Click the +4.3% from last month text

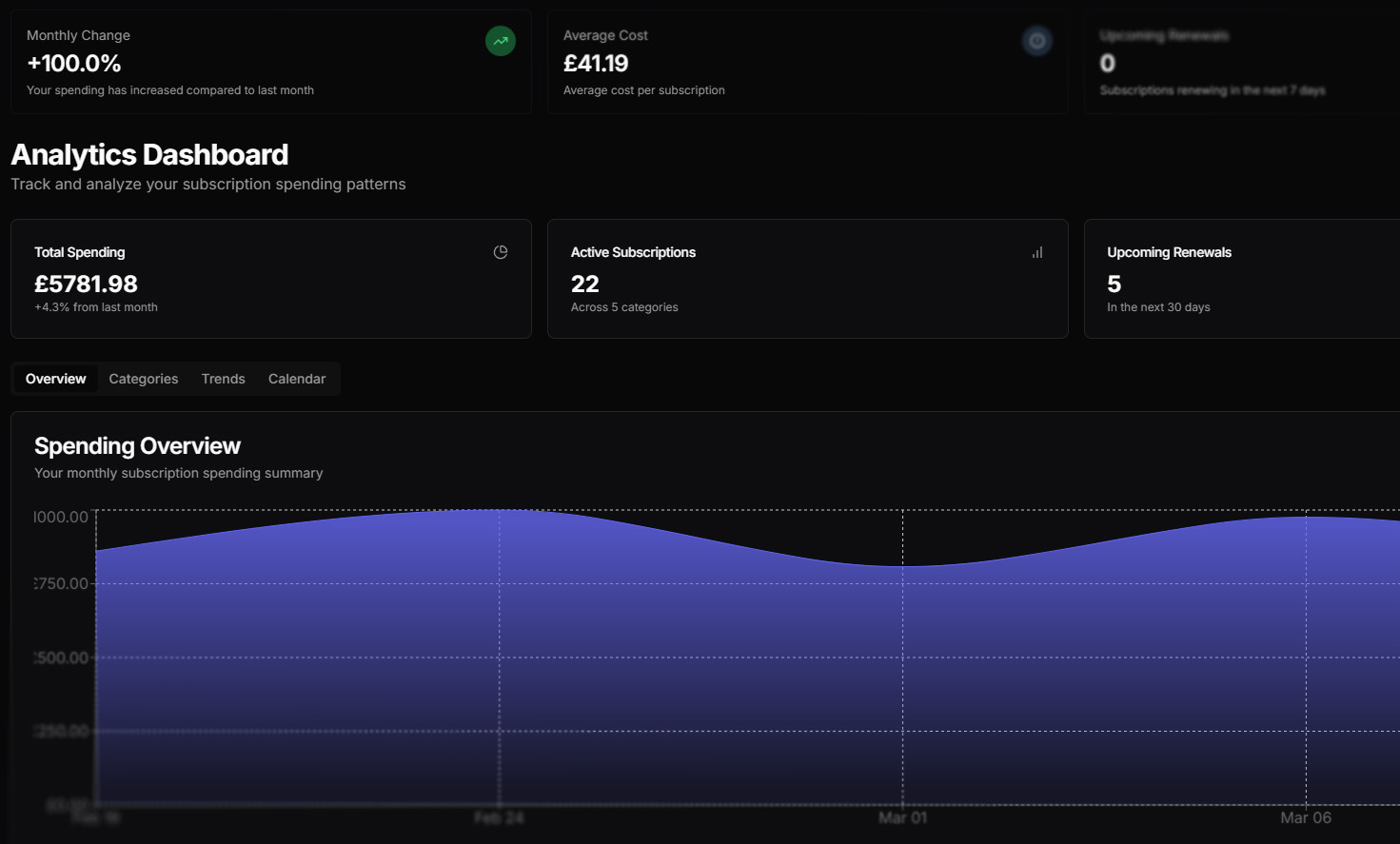point(96,306)
